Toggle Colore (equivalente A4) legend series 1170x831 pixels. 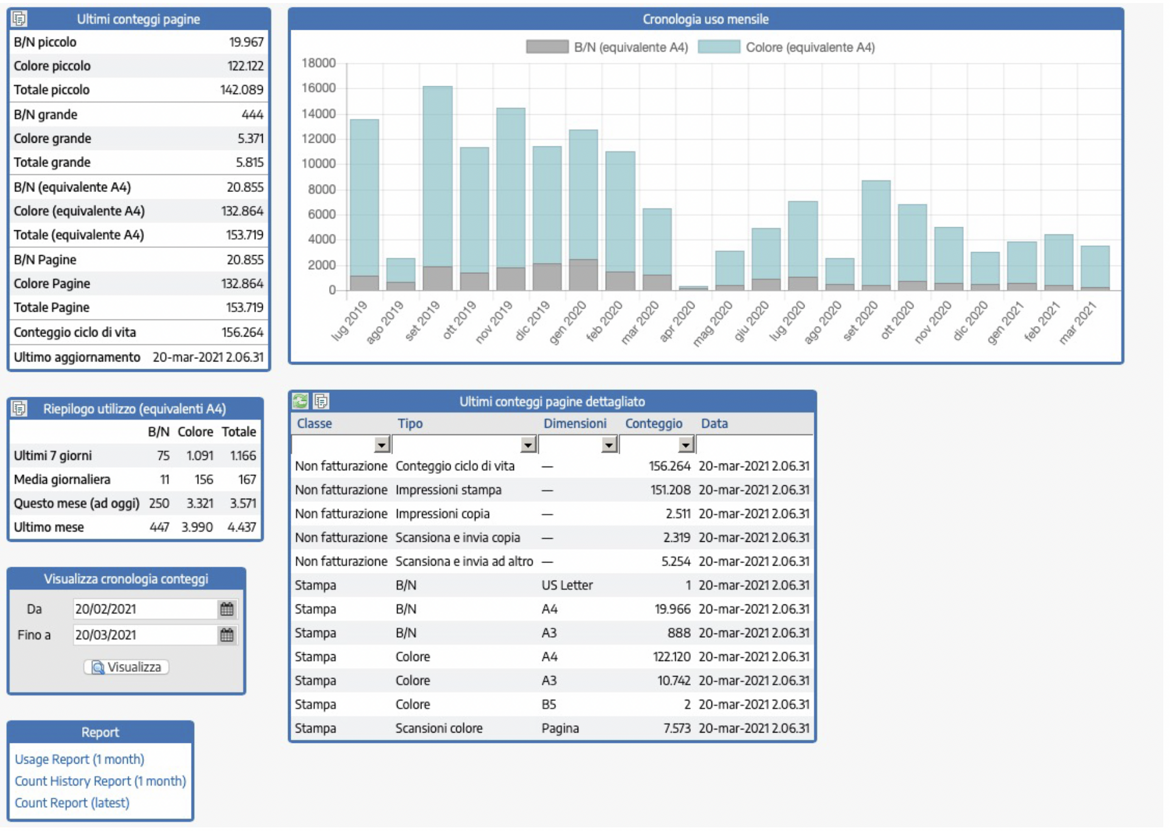click(786, 47)
